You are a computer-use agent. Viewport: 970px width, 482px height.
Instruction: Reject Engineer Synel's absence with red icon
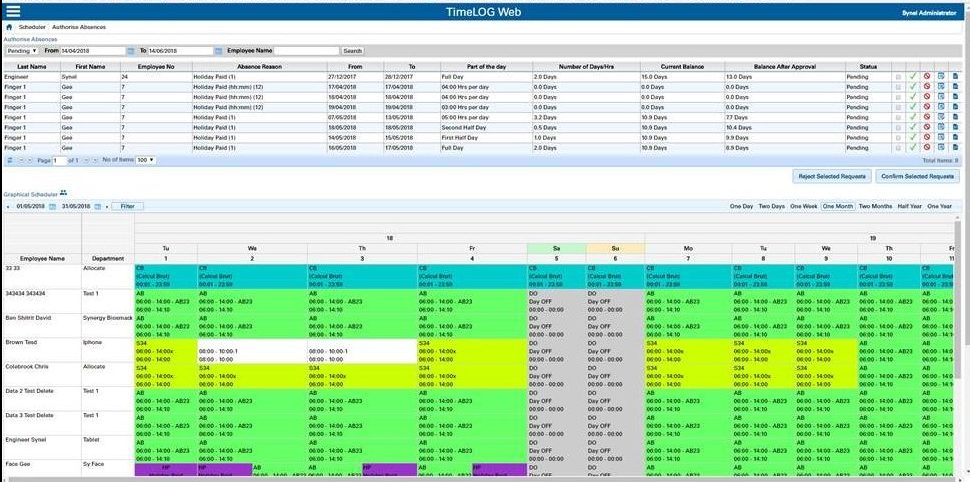point(926,76)
